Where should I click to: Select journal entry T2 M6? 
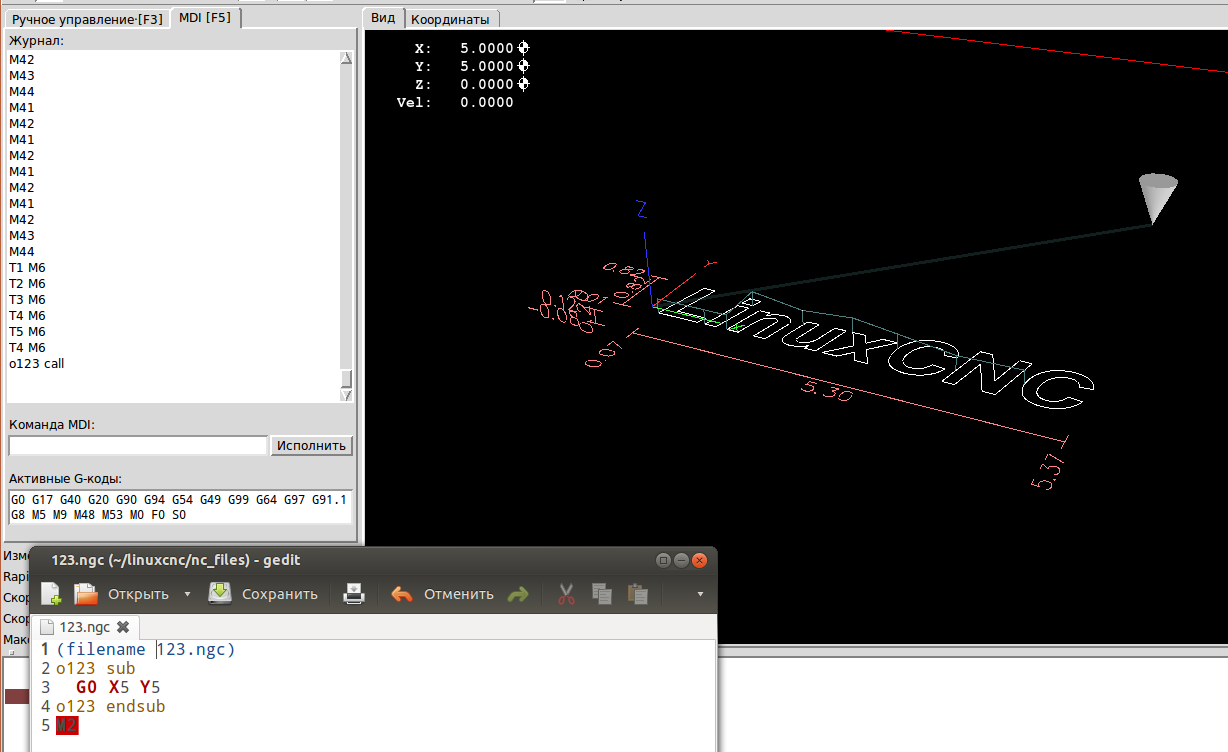(x=27, y=284)
